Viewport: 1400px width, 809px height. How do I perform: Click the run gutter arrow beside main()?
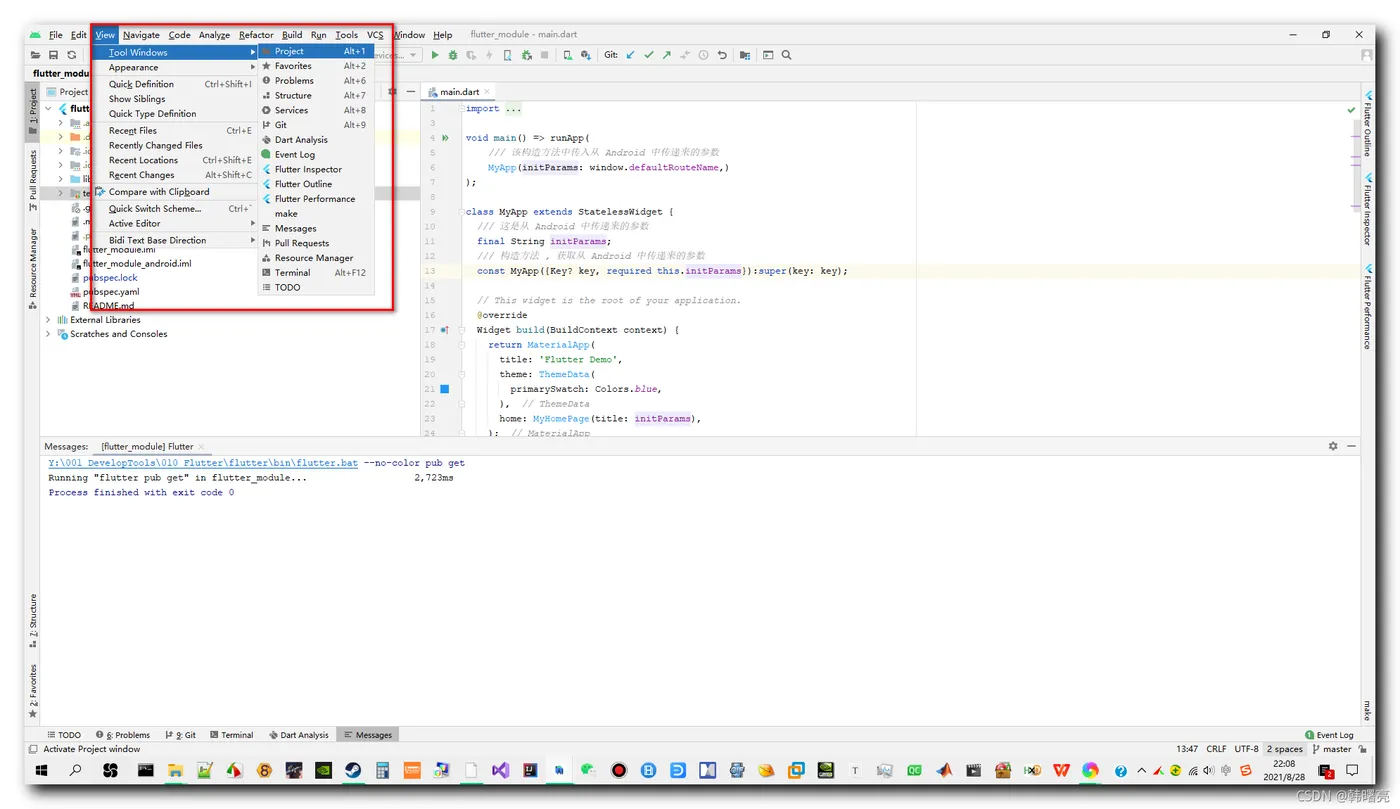tap(444, 138)
